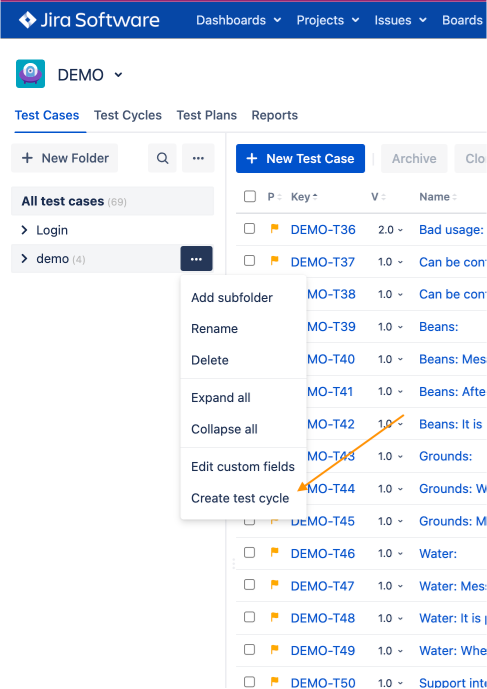Open version dropdown for DEMO-T46
Screen dimensions: 487x689
pos(391,553)
